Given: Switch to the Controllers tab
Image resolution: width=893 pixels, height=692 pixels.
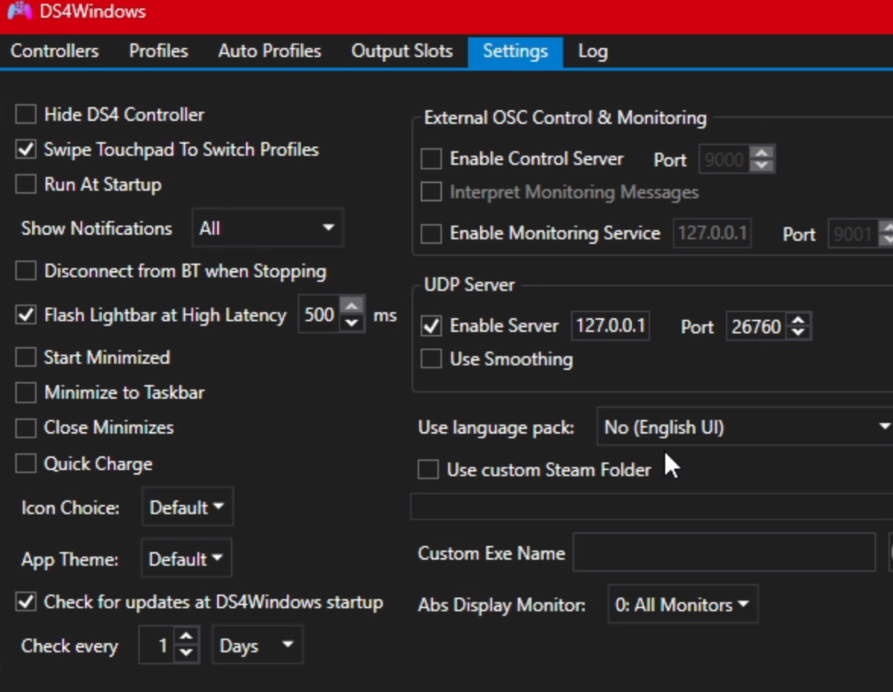Looking at the screenshot, I should (x=55, y=51).
